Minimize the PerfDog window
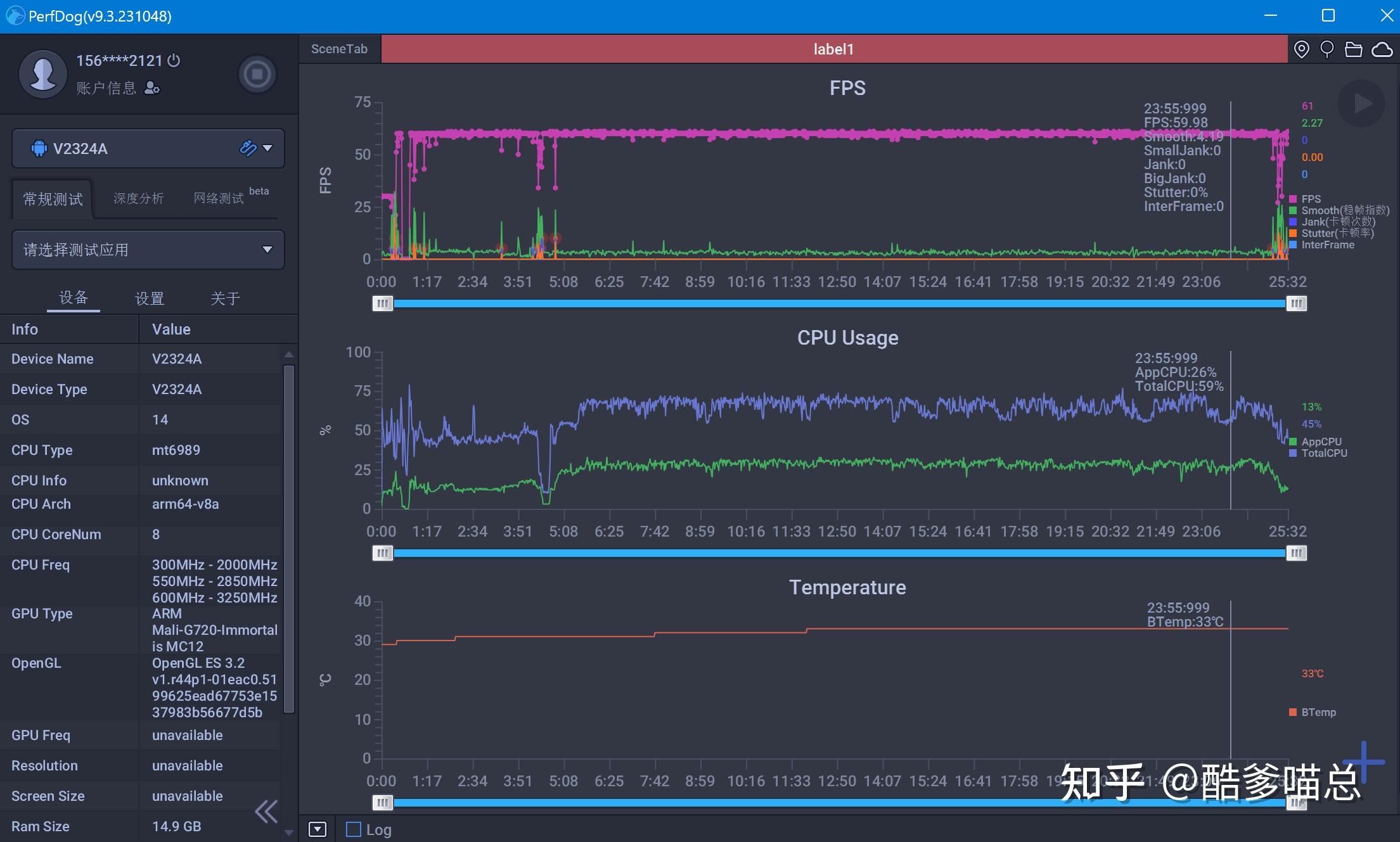 pyautogui.click(x=1270, y=16)
